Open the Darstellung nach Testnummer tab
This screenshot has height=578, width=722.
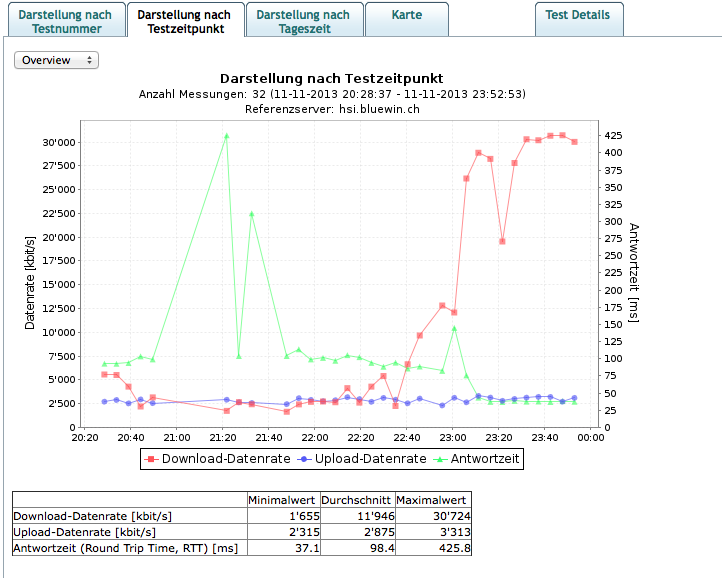[x=65, y=21]
